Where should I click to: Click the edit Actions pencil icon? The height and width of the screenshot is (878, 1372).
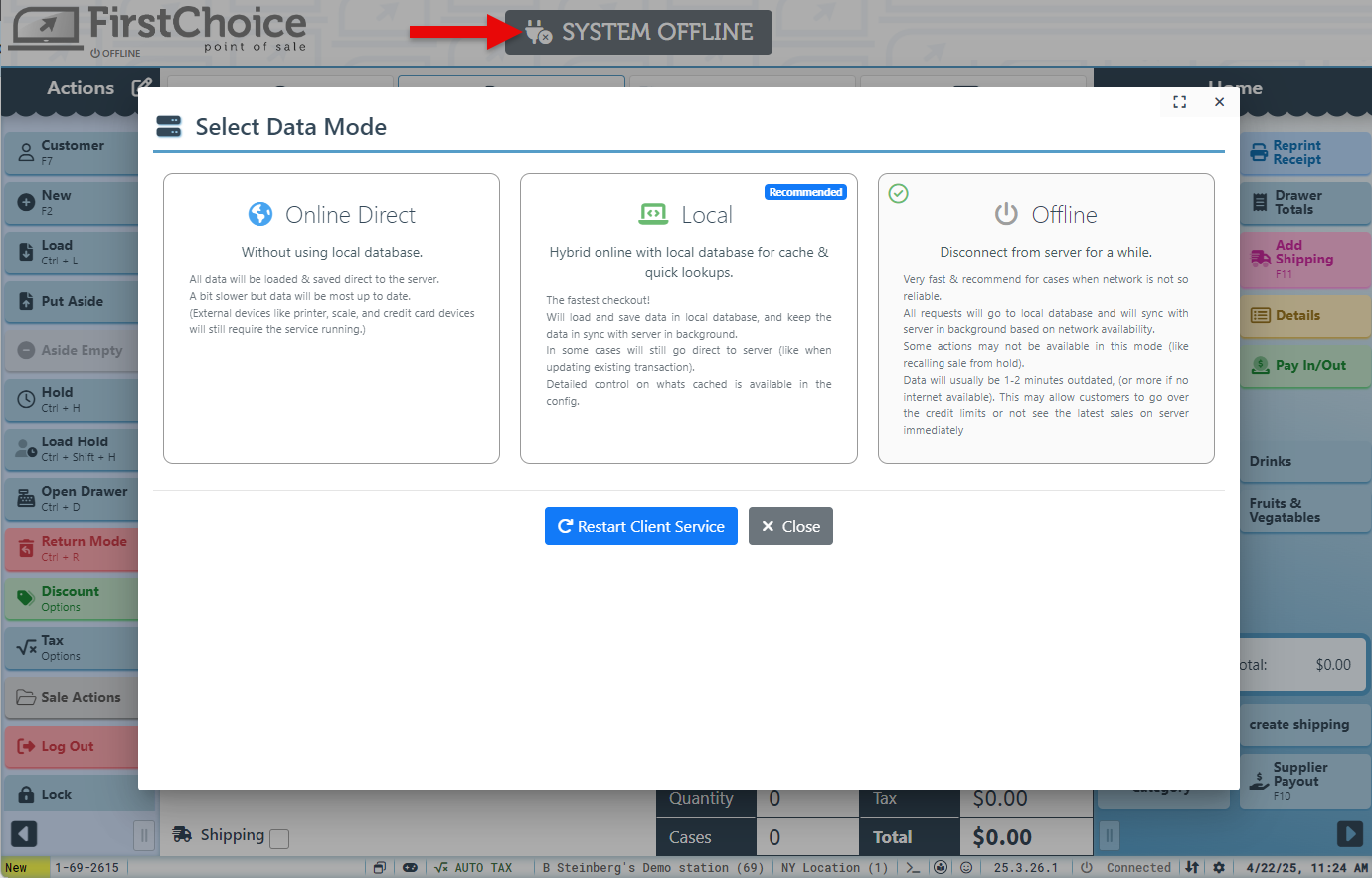pyautogui.click(x=141, y=88)
